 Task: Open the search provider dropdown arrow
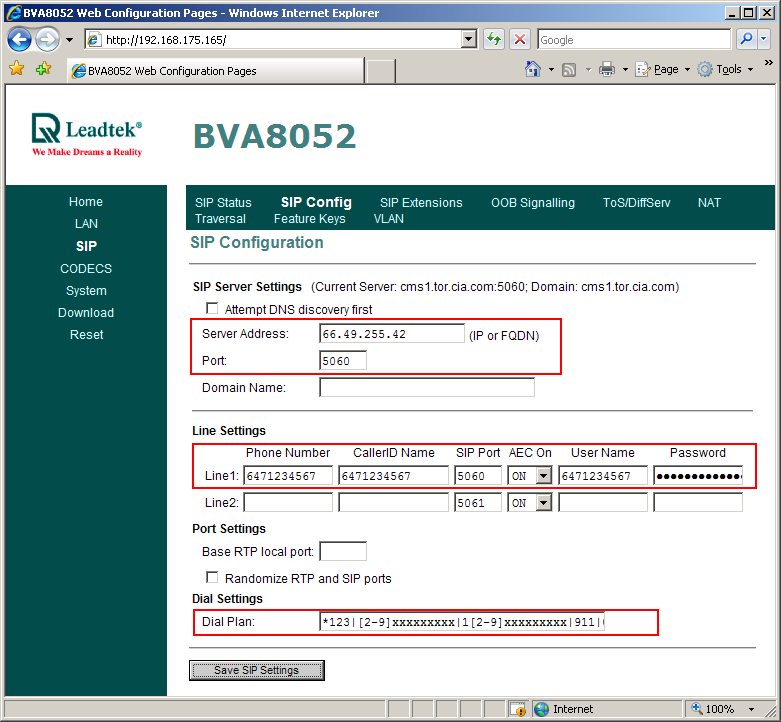pyautogui.click(x=764, y=39)
